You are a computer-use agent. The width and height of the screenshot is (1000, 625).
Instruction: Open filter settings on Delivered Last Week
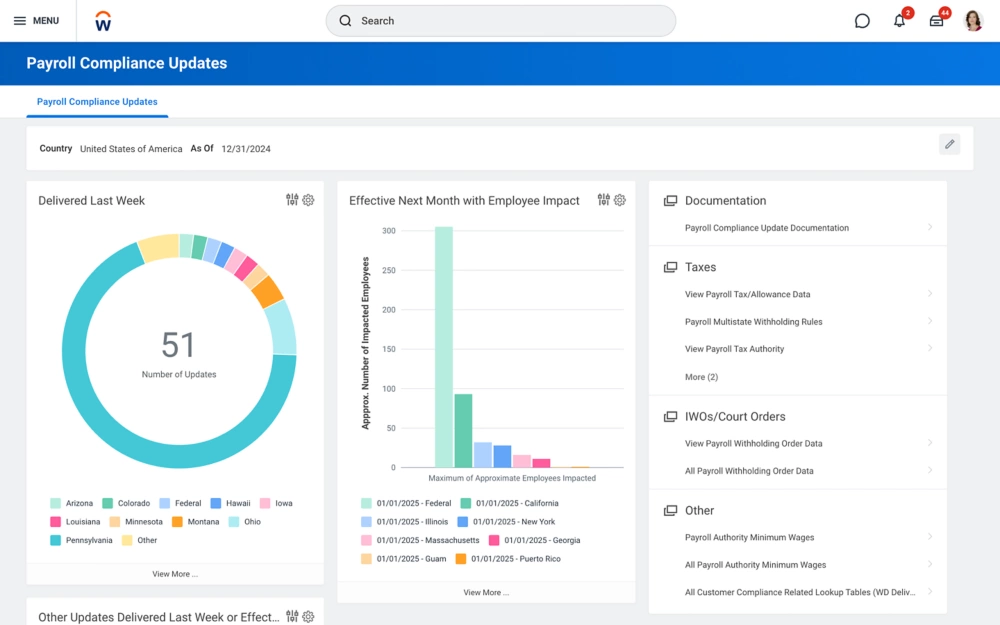[x=292, y=200]
